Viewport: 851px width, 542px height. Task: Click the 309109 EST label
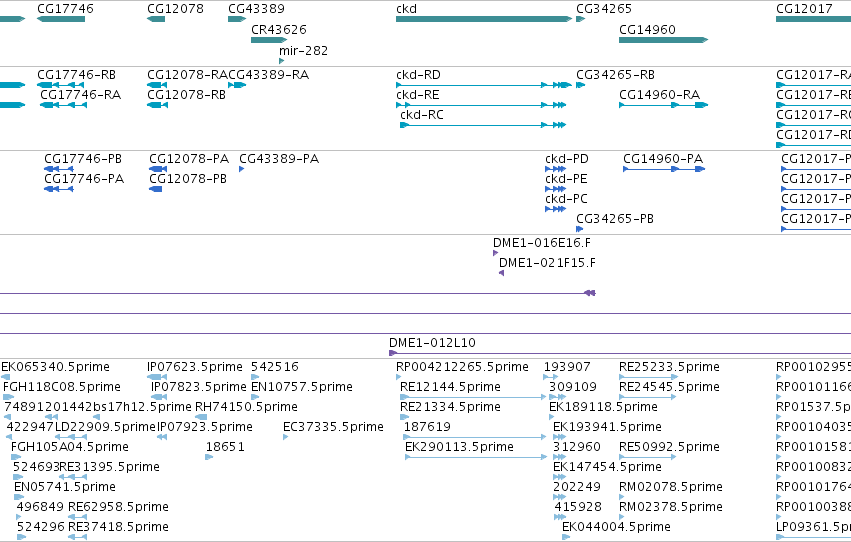click(573, 387)
